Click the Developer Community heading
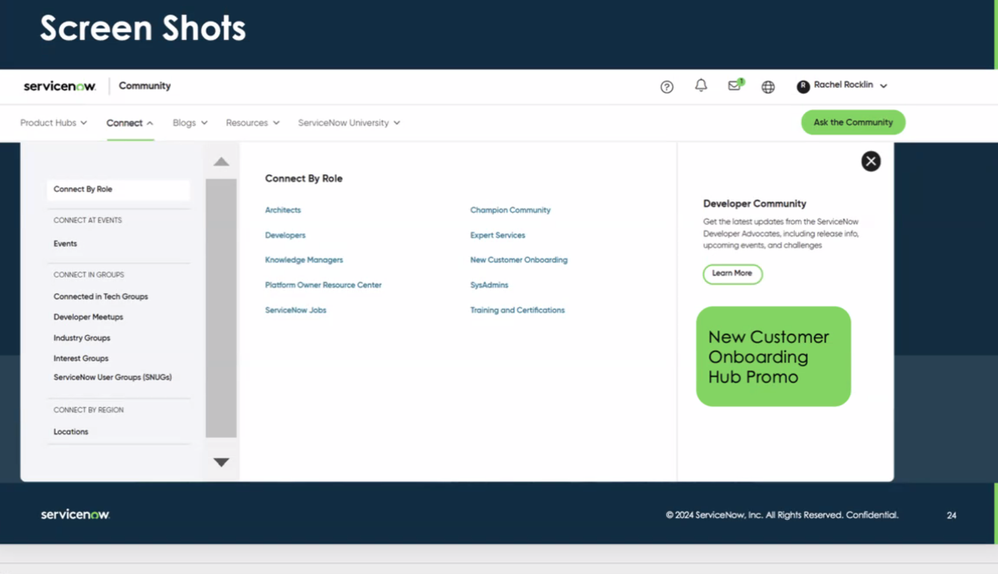This screenshot has width=998, height=574. 754,204
